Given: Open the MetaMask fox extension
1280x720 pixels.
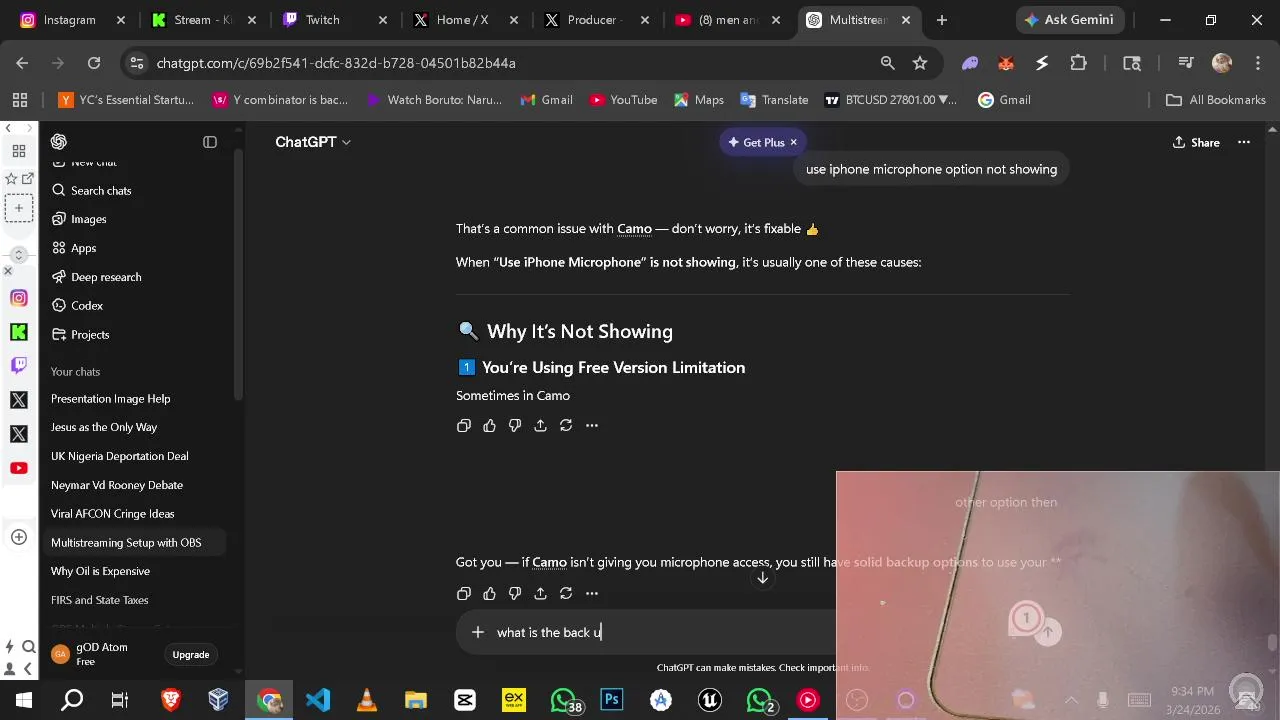Looking at the screenshot, I should point(1006,63).
